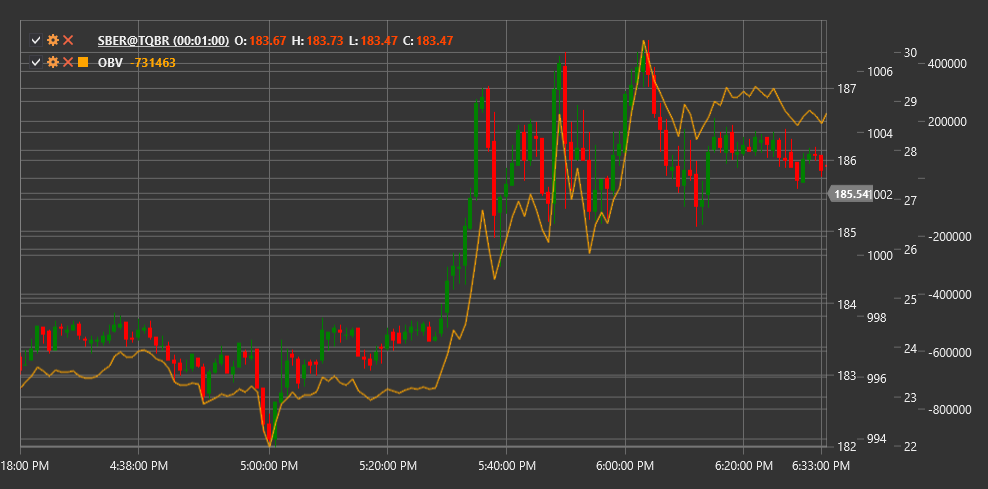Click the -200000 OBV axis label
The image size is (988, 489).
tap(948, 237)
